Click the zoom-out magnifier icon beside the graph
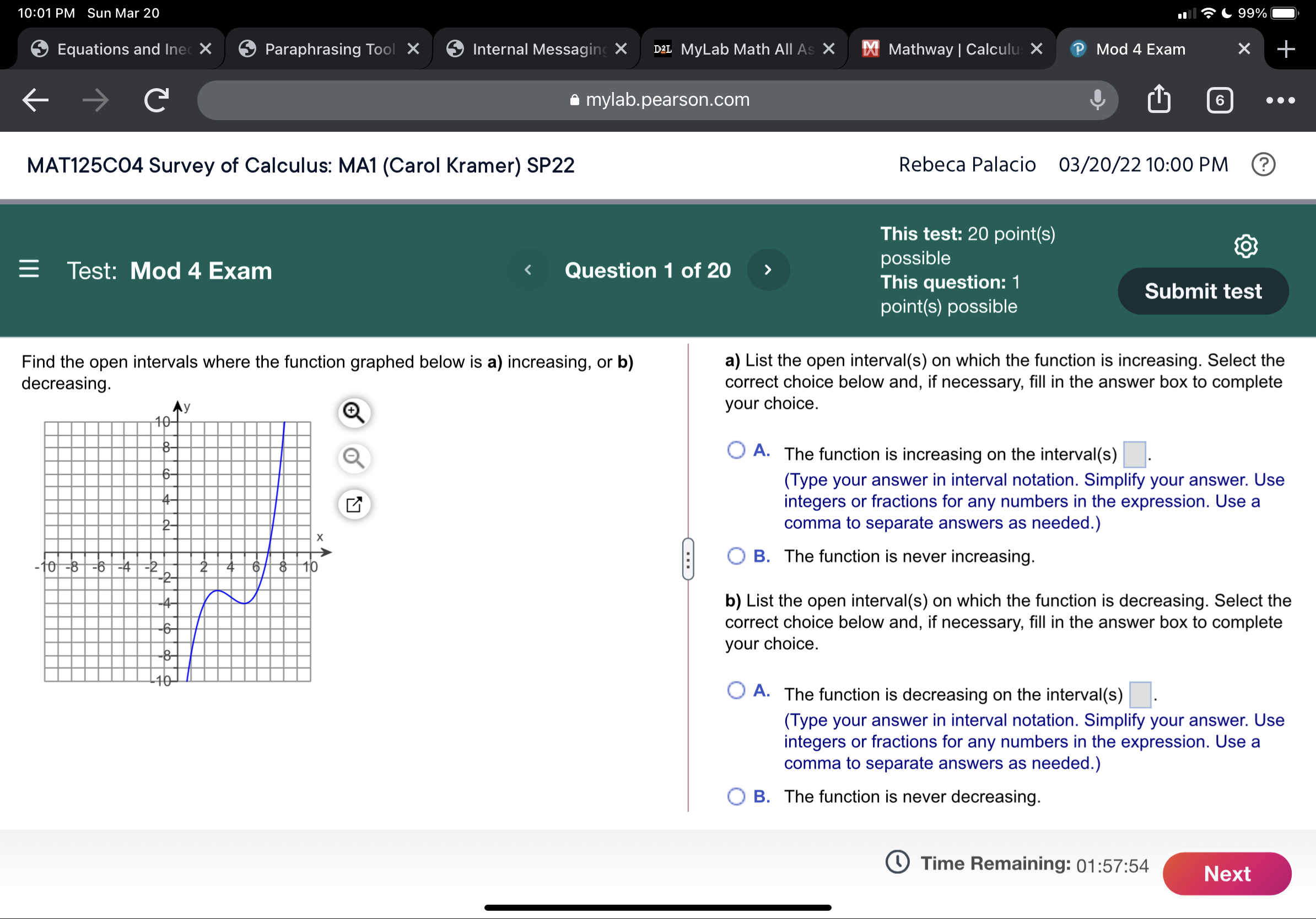The width and height of the screenshot is (1316, 919). point(353,458)
